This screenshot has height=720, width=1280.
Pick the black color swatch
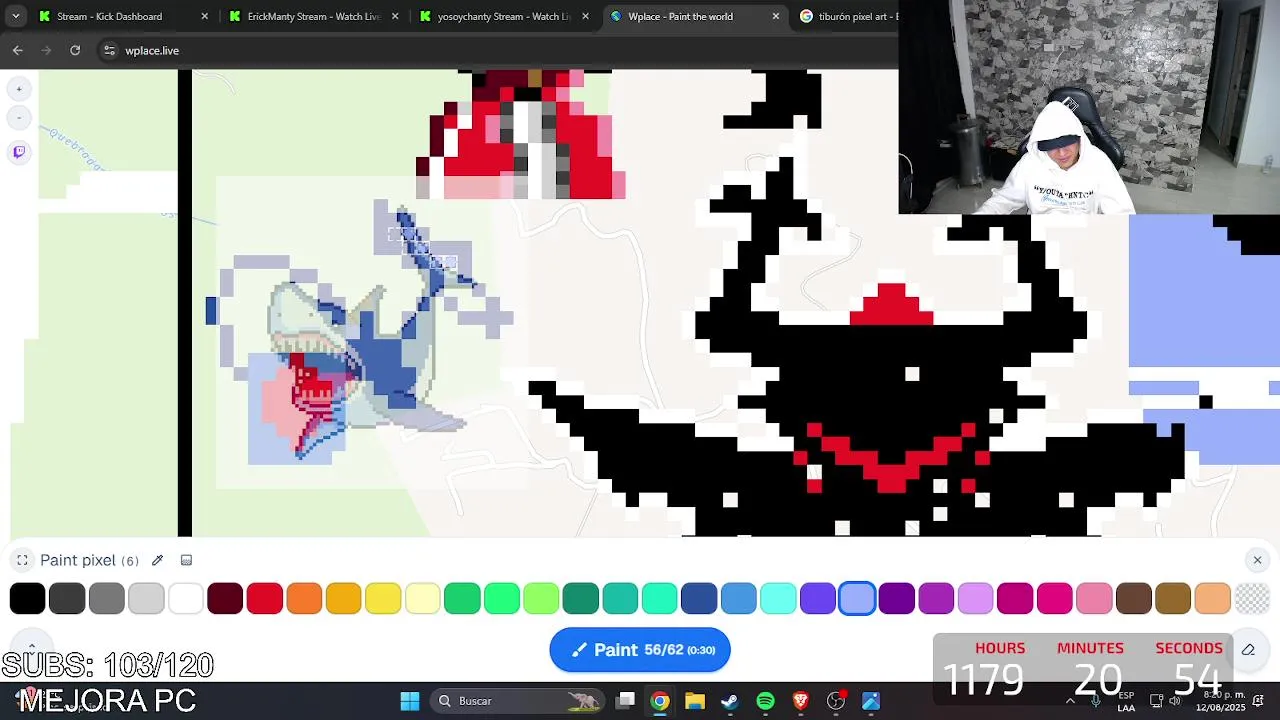tap(28, 598)
